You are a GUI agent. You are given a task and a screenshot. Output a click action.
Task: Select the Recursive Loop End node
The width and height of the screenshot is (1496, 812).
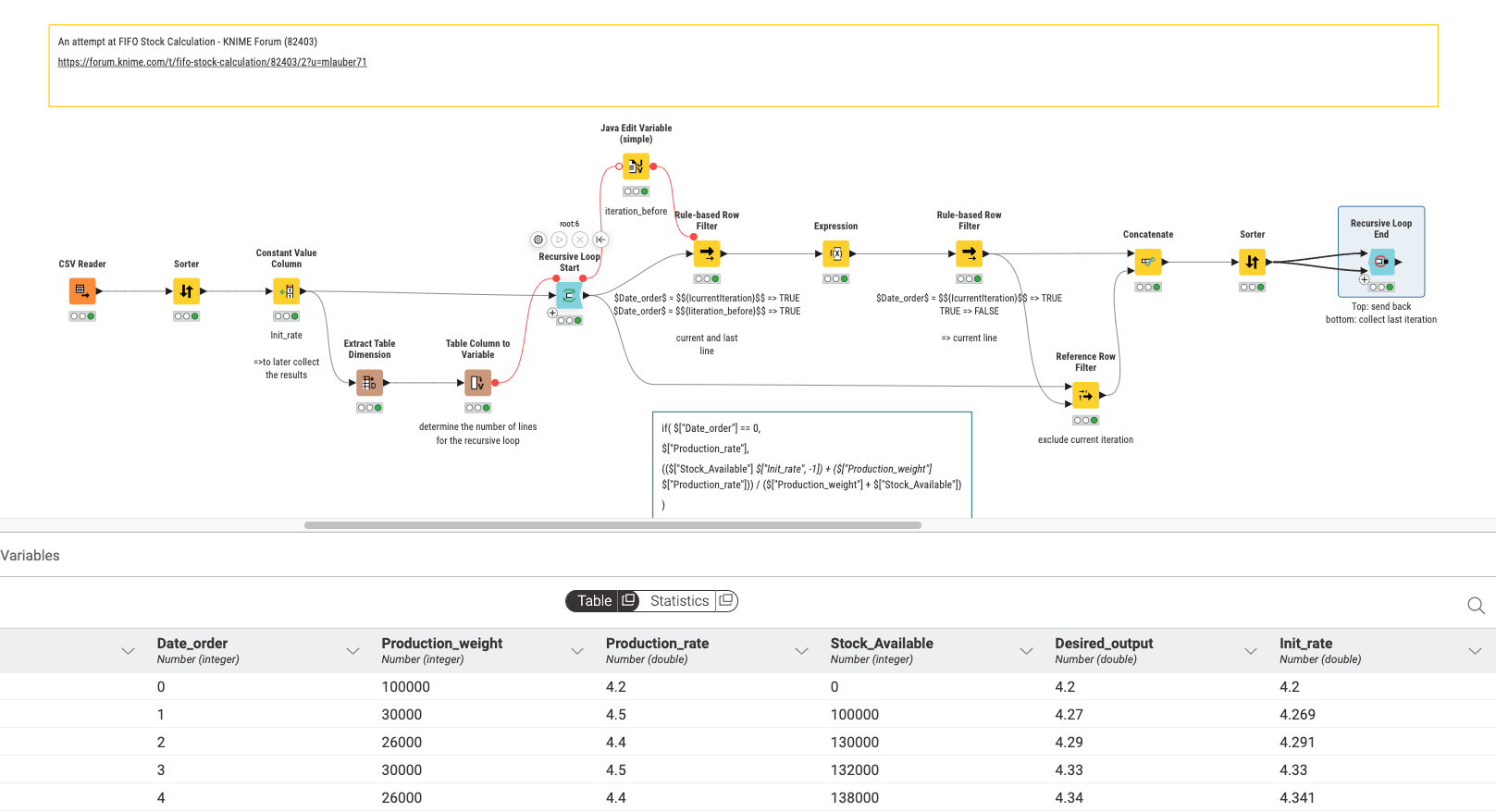[1381, 262]
